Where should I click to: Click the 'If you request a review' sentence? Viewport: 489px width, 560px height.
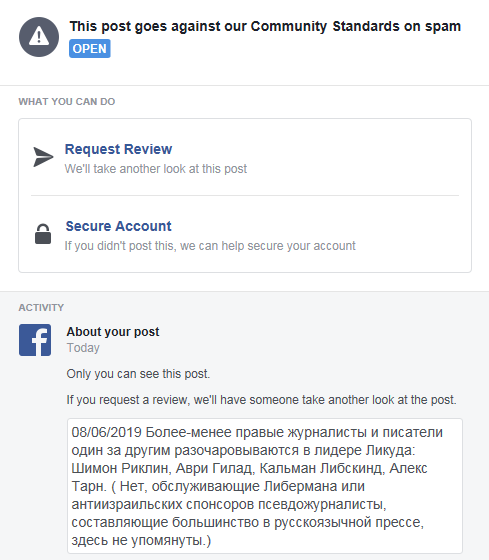pyautogui.click(x=261, y=400)
